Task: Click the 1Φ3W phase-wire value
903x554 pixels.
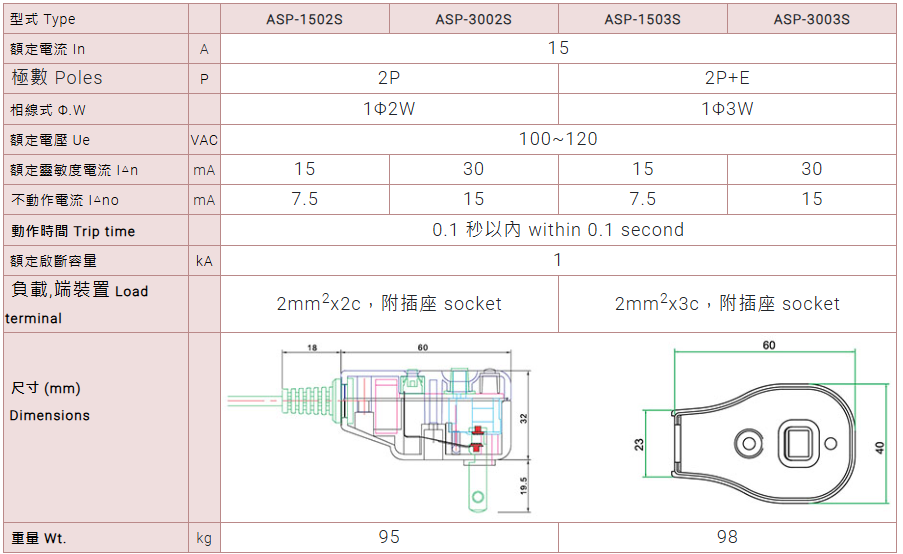Action: (727, 109)
